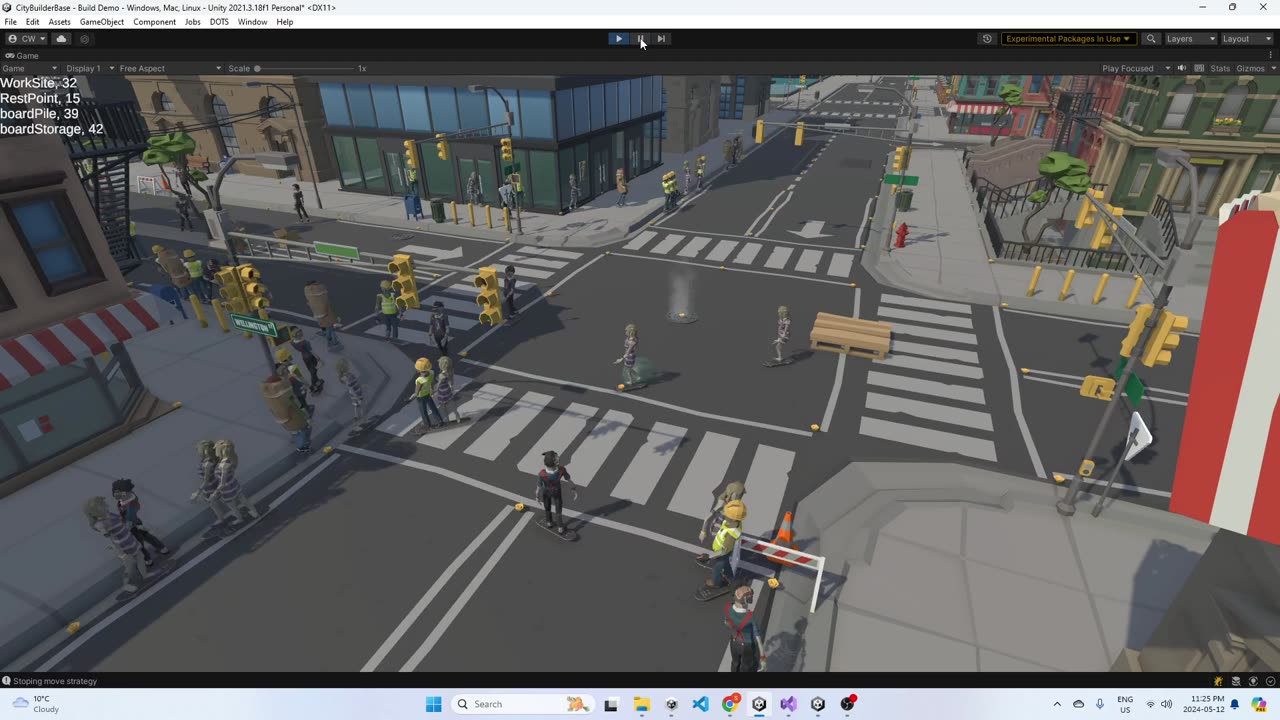The image size is (1280, 720).
Task: Click the Version Control icon beside cloud
Action: pos(85,39)
